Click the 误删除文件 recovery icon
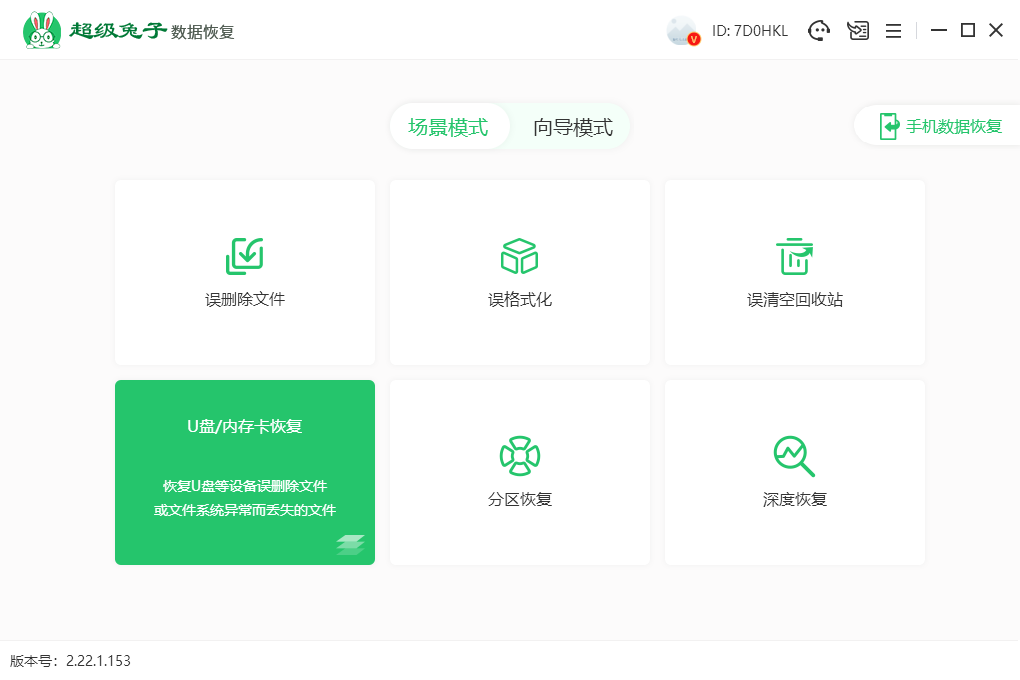The height and width of the screenshot is (680, 1020). (x=244, y=256)
